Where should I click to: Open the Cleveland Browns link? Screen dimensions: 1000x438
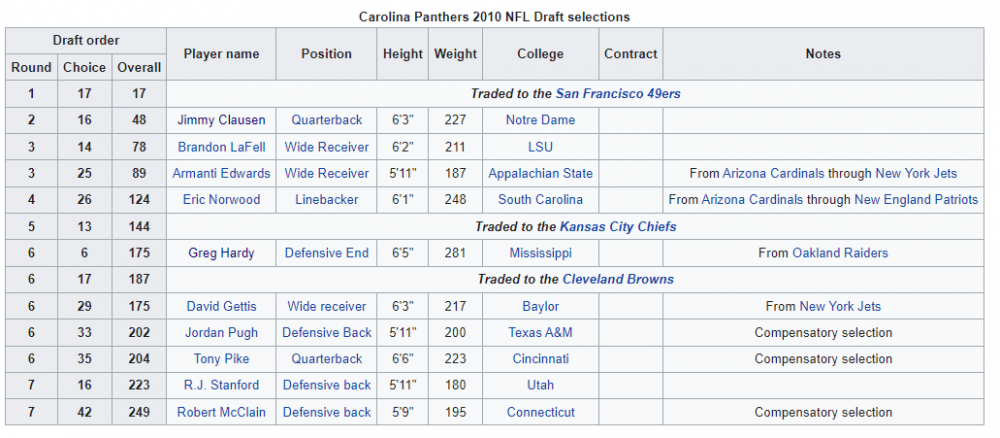click(618, 280)
